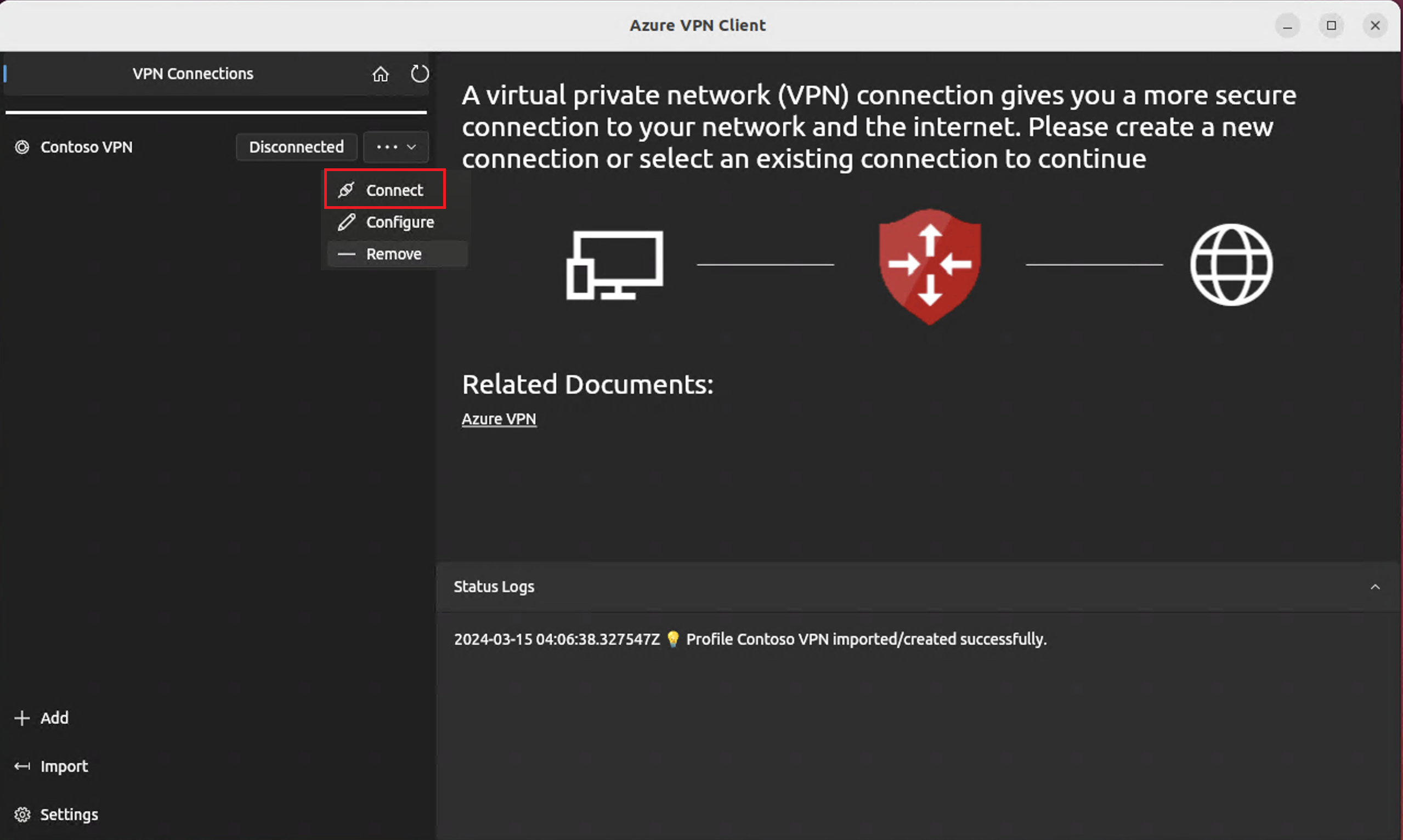The height and width of the screenshot is (840, 1403).
Task: Select Remove from the connection menu
Action: tap(393, 254)
